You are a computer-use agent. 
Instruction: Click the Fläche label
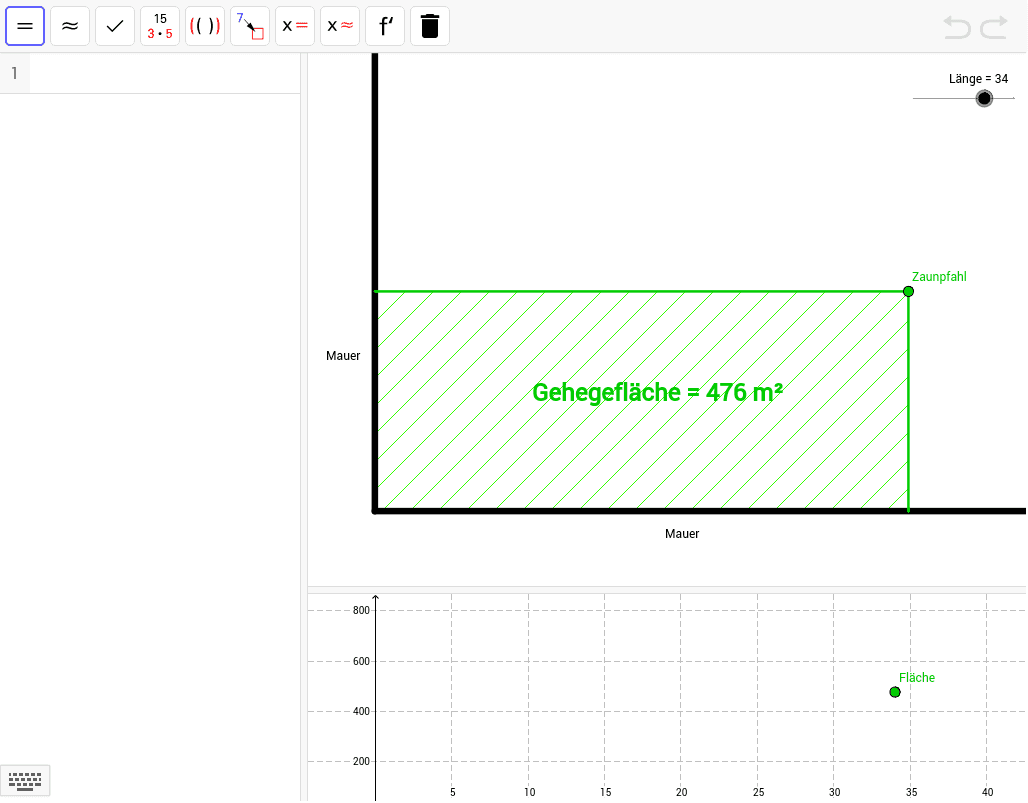(917, 678)
